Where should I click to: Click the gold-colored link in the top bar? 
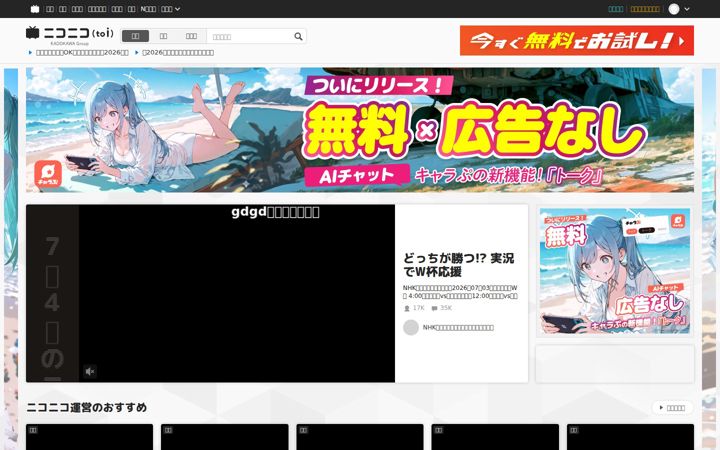pos(645,9)
